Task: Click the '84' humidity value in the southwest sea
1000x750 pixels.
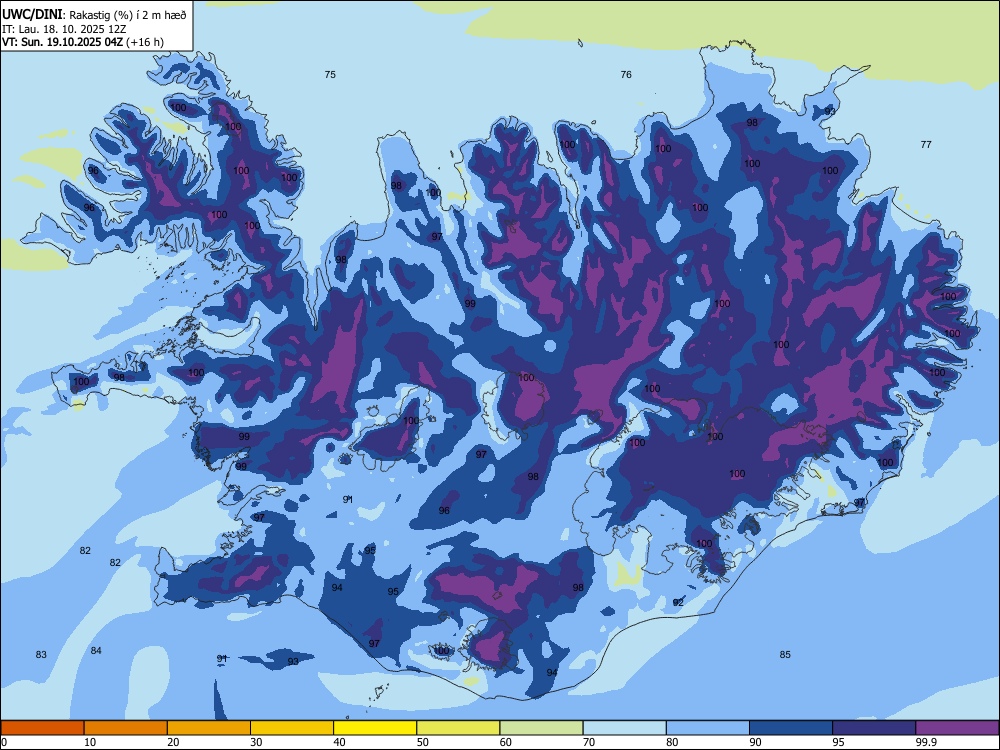Action: tap(96, 651)
